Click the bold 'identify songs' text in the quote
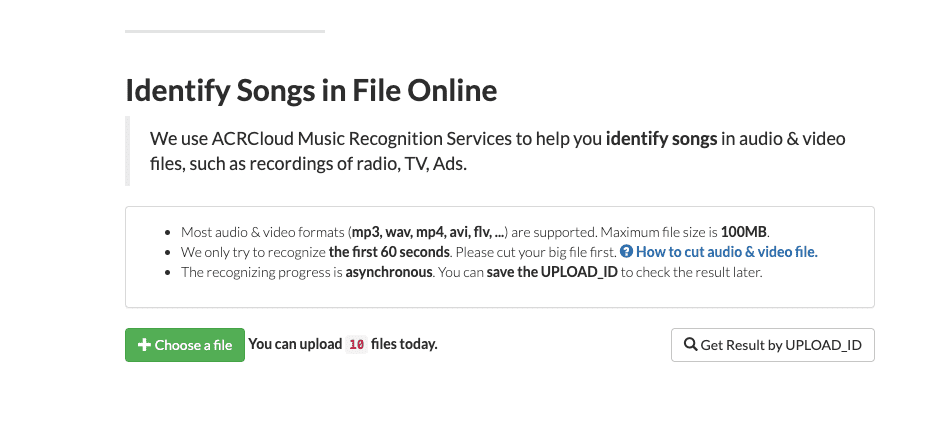The height and width of the screenshot is (424, 946). [661, 139]
